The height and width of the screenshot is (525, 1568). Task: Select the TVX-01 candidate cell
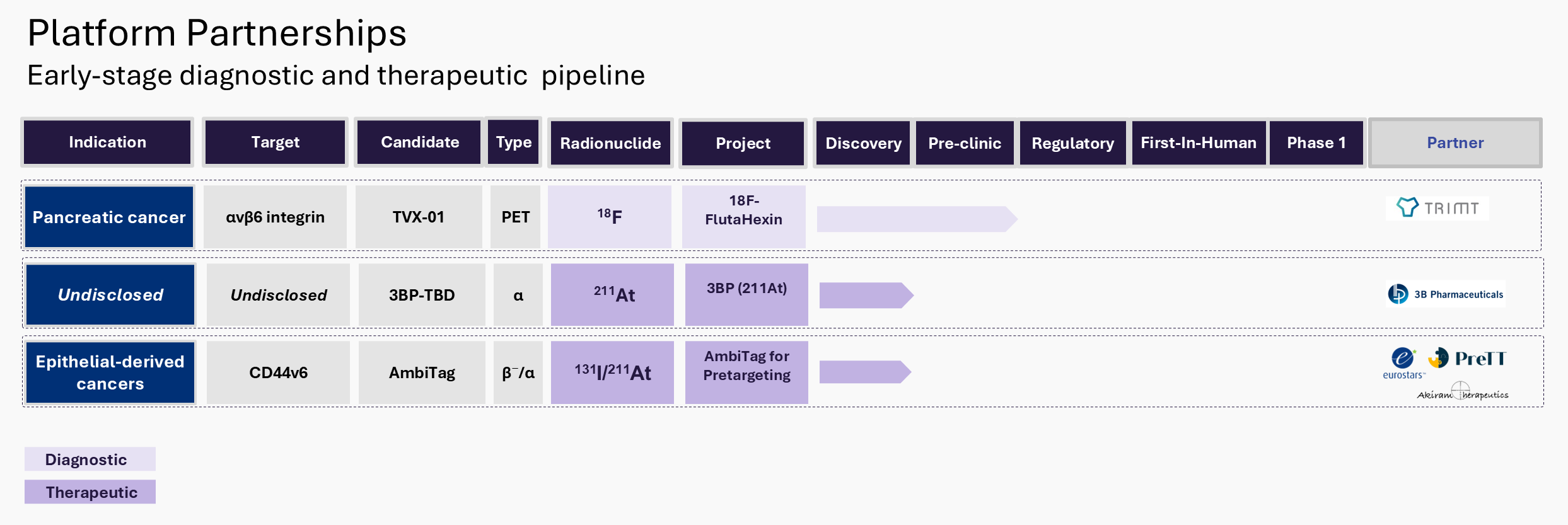[419, 217]
